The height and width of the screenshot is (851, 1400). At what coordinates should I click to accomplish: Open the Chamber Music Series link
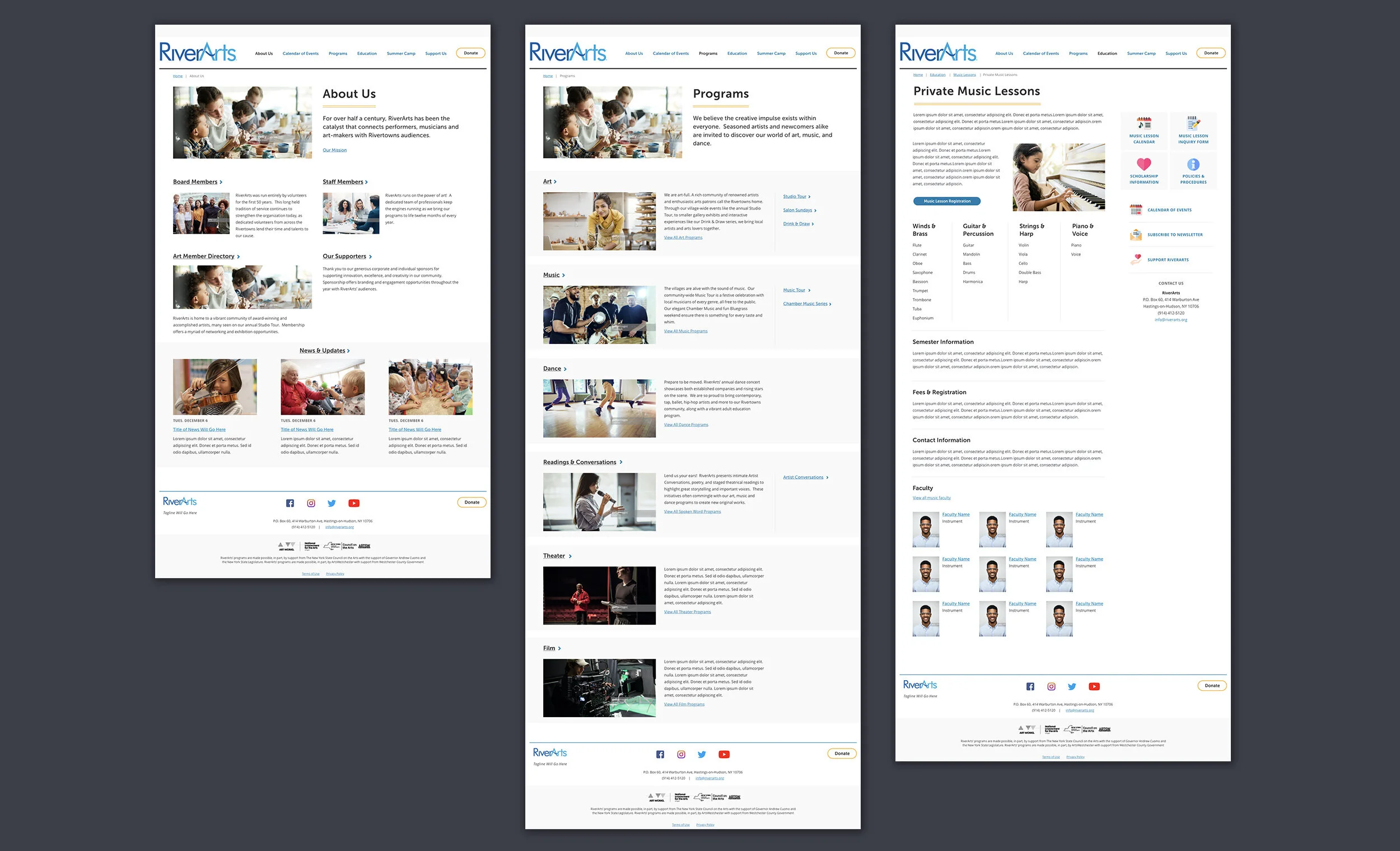(x=805, y=304)
